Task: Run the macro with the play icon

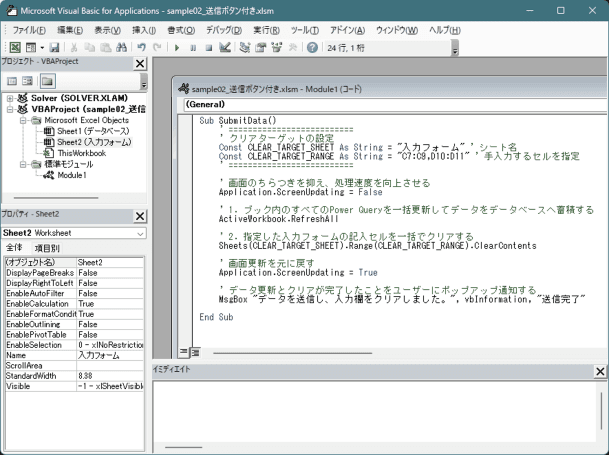Action: click(177, 48)
